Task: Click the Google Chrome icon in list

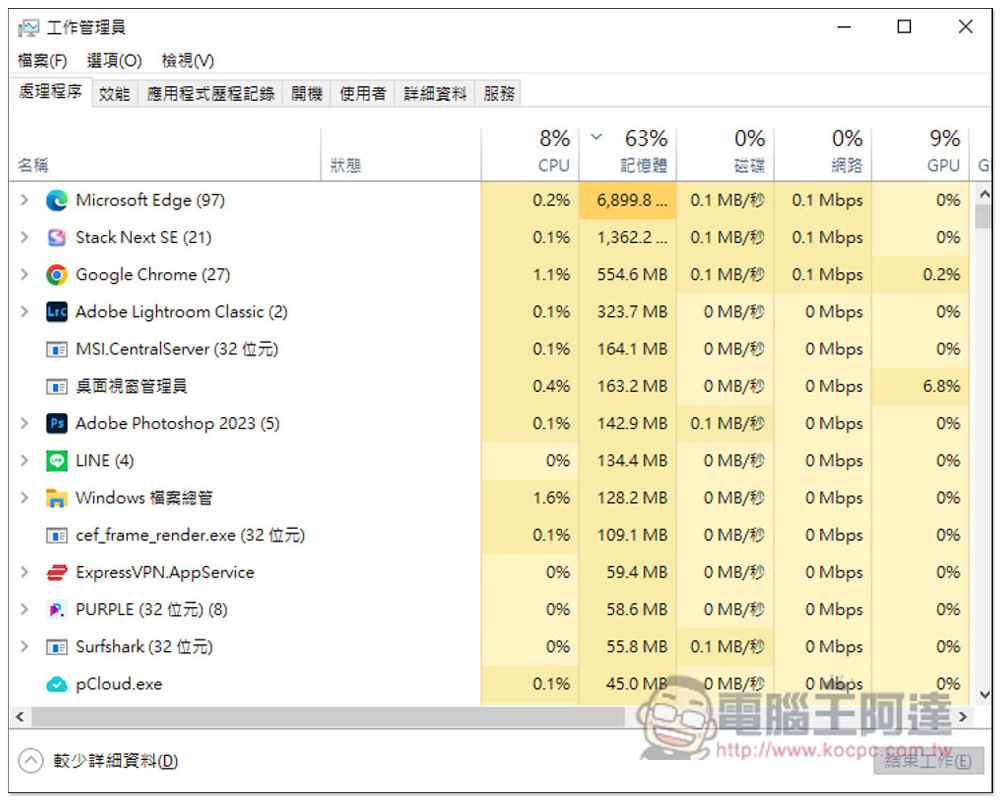Action: point(57,275)
